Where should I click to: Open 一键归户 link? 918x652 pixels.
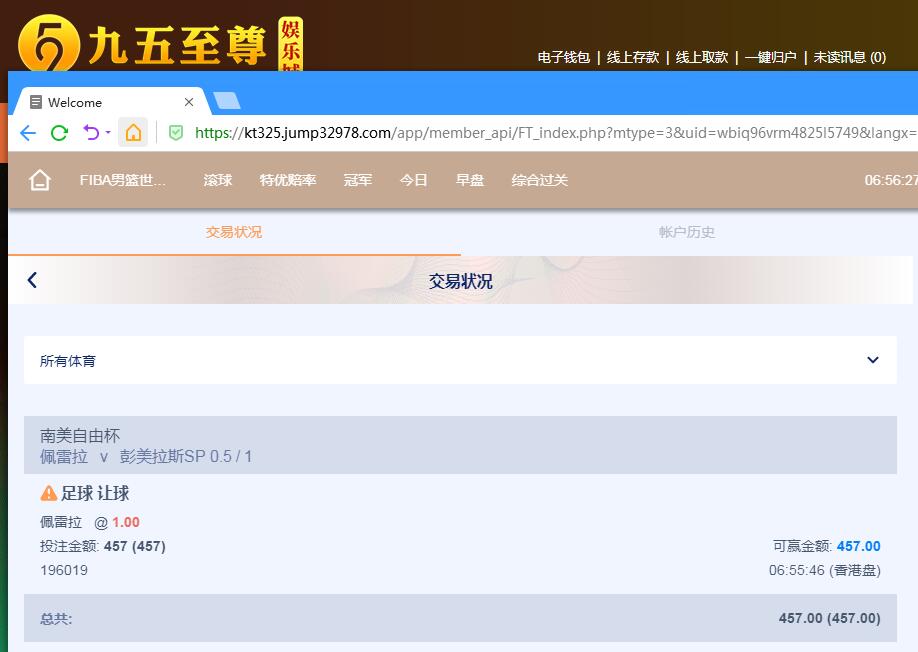(x=770, y=57)
